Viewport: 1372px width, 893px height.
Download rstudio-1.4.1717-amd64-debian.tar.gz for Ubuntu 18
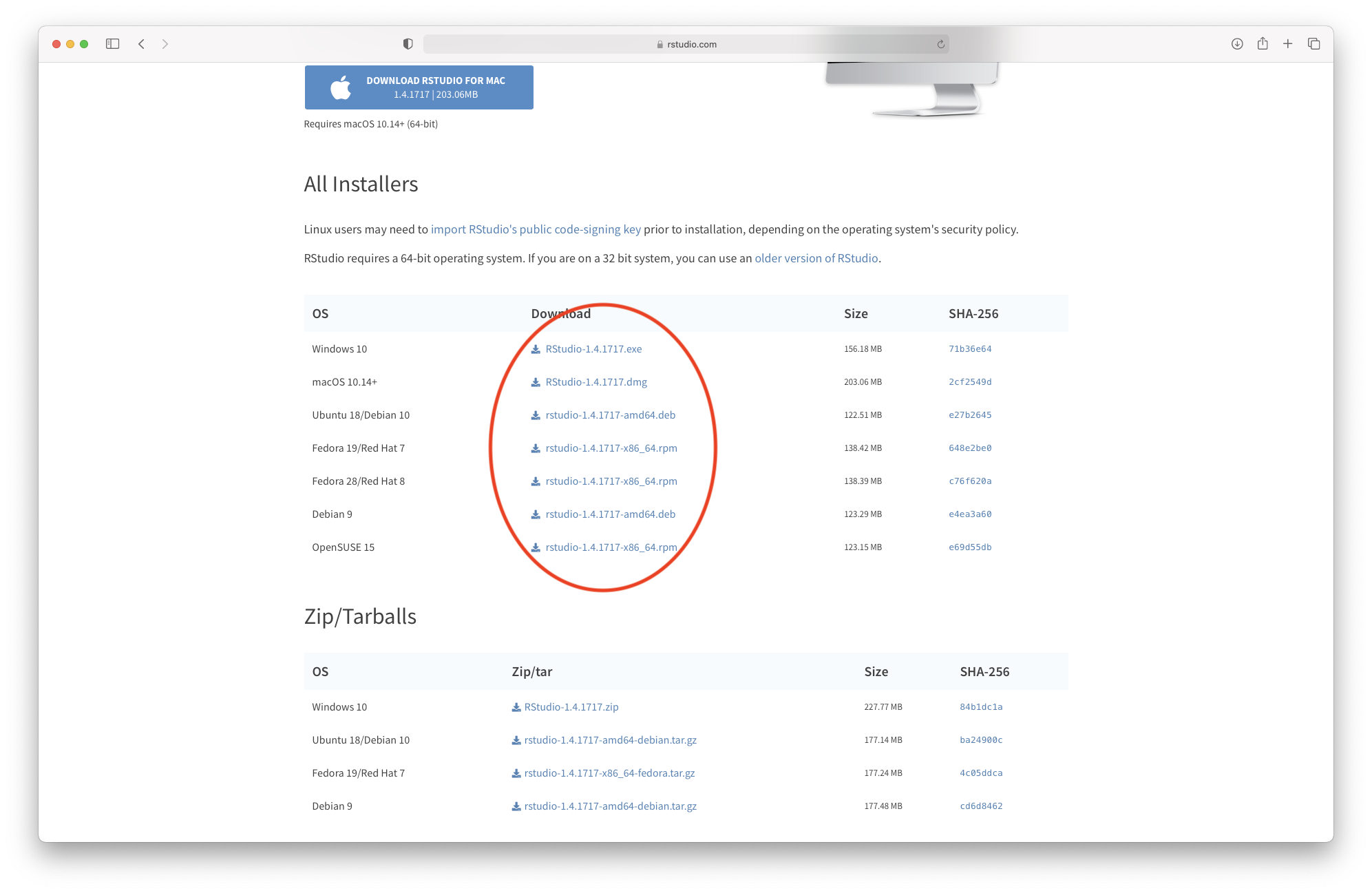611,740
